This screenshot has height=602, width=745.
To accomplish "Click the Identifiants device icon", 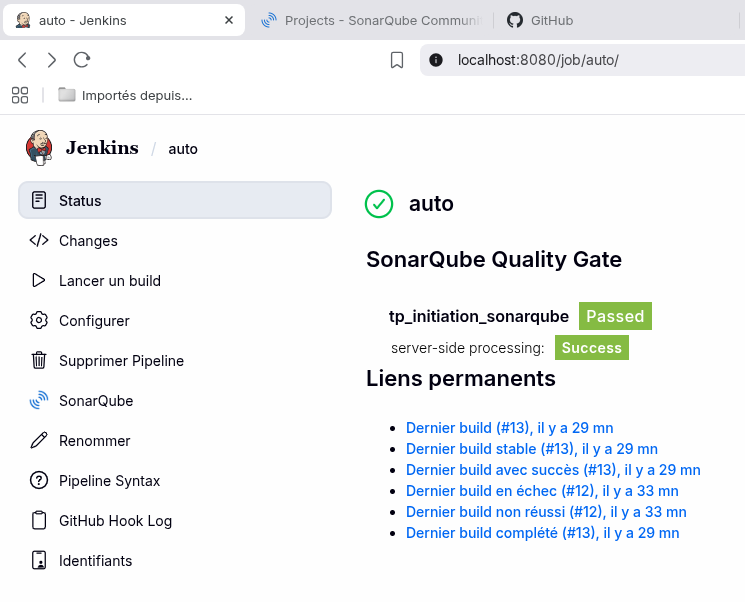I will point(39,560).
